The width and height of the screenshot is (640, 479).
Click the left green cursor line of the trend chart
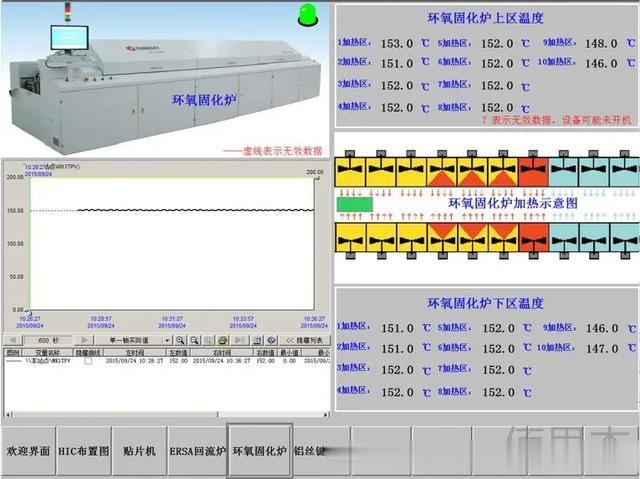[x=29, y=244]
